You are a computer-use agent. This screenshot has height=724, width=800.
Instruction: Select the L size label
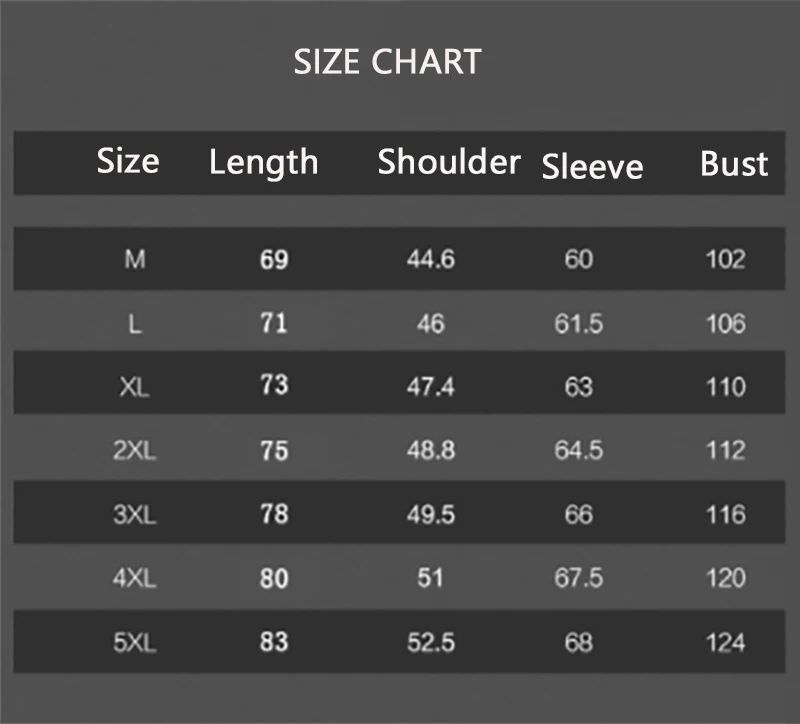(x=135, y=323)
